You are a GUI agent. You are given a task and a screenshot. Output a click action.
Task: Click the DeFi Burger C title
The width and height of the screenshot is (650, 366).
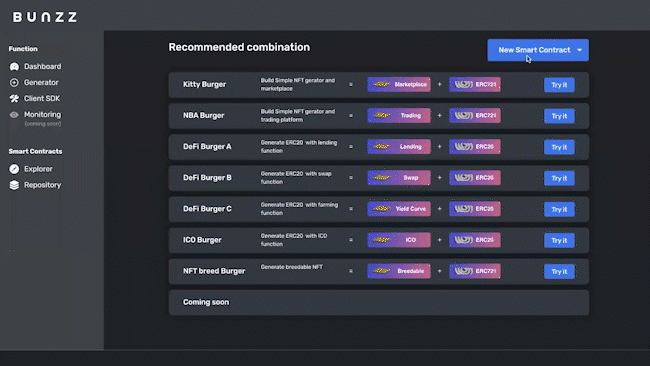pos(207,209)
